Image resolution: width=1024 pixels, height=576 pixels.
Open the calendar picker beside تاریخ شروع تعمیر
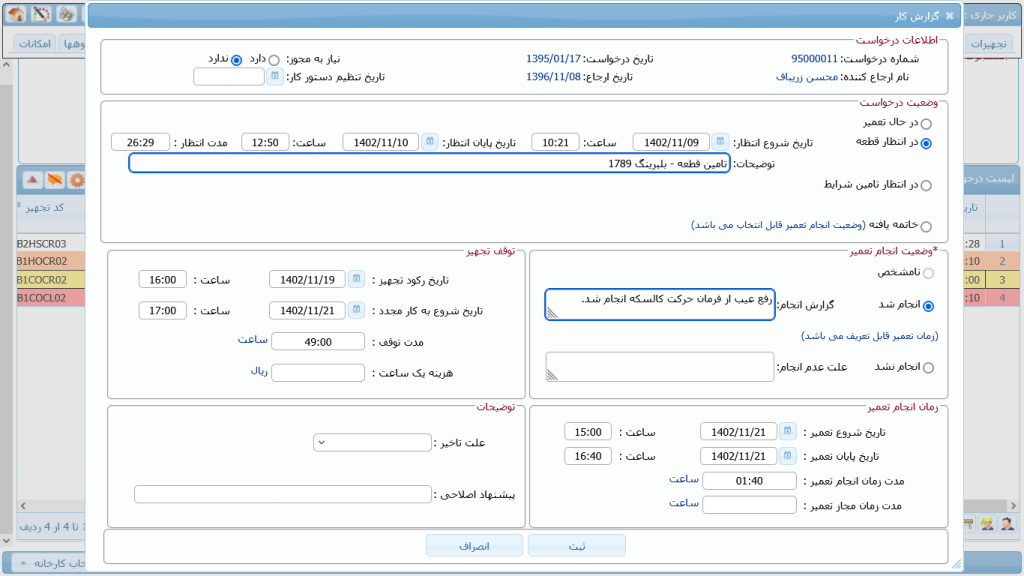point(789,431)
